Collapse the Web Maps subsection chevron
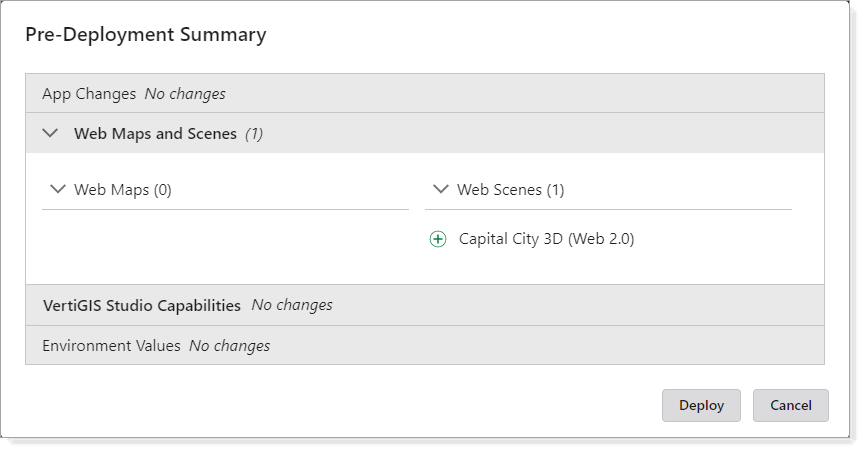 click(57, 189)
